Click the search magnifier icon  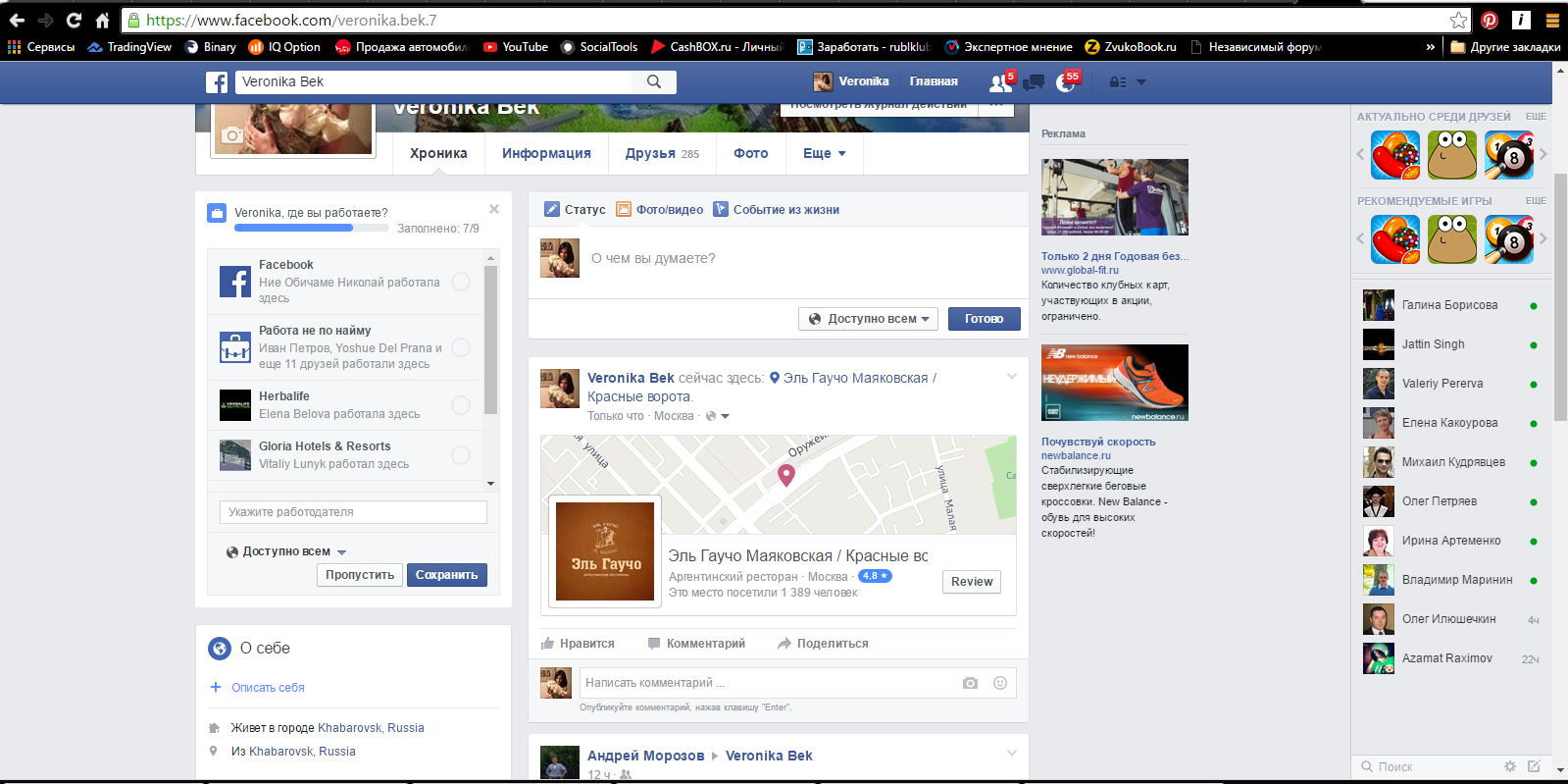(x=654, y=81)
